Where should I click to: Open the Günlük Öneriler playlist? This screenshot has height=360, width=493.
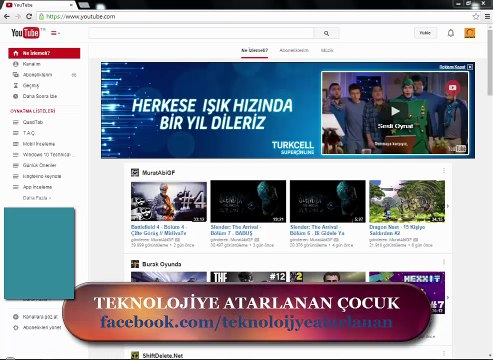39,165
